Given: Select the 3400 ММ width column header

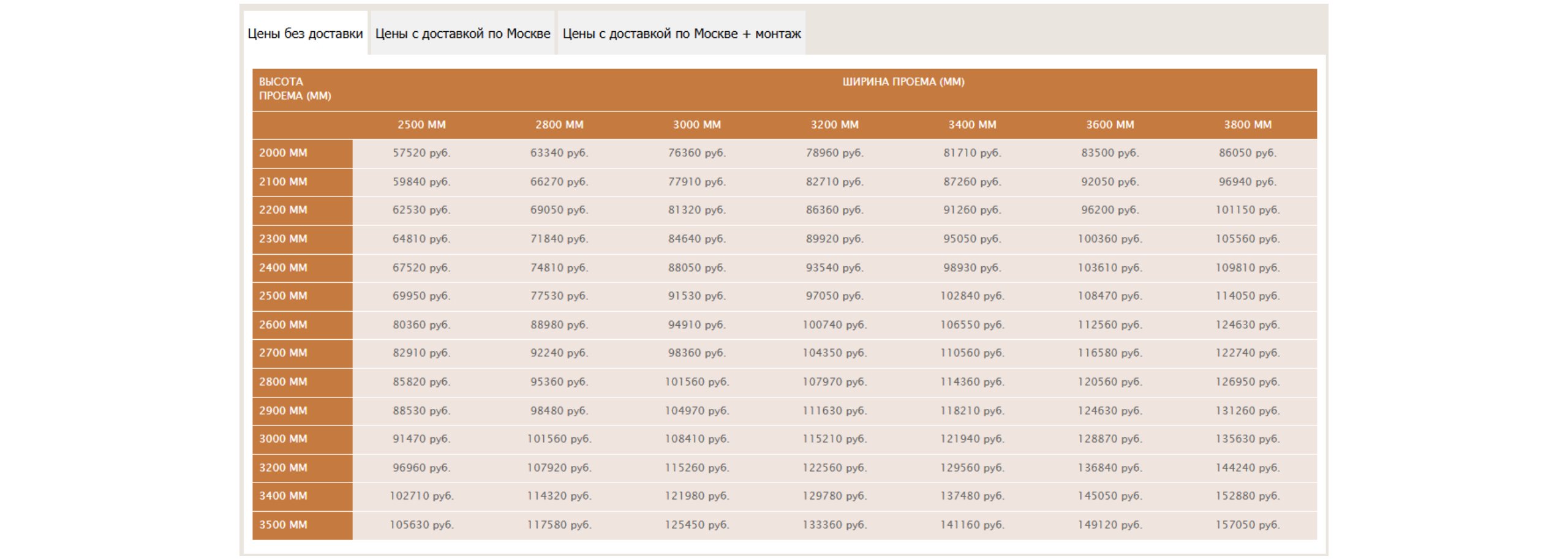Looking at the screenshot, I should tap(973, 125).
